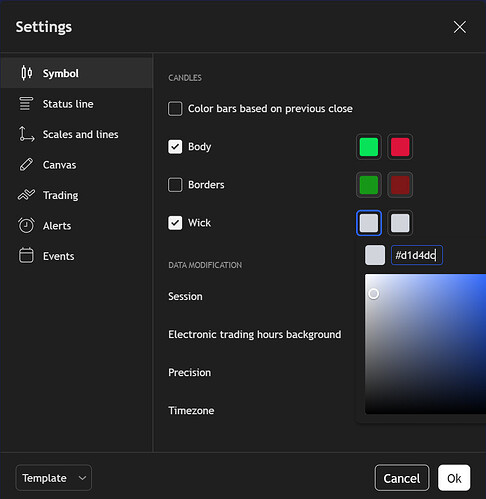Click the Session label

185,296
